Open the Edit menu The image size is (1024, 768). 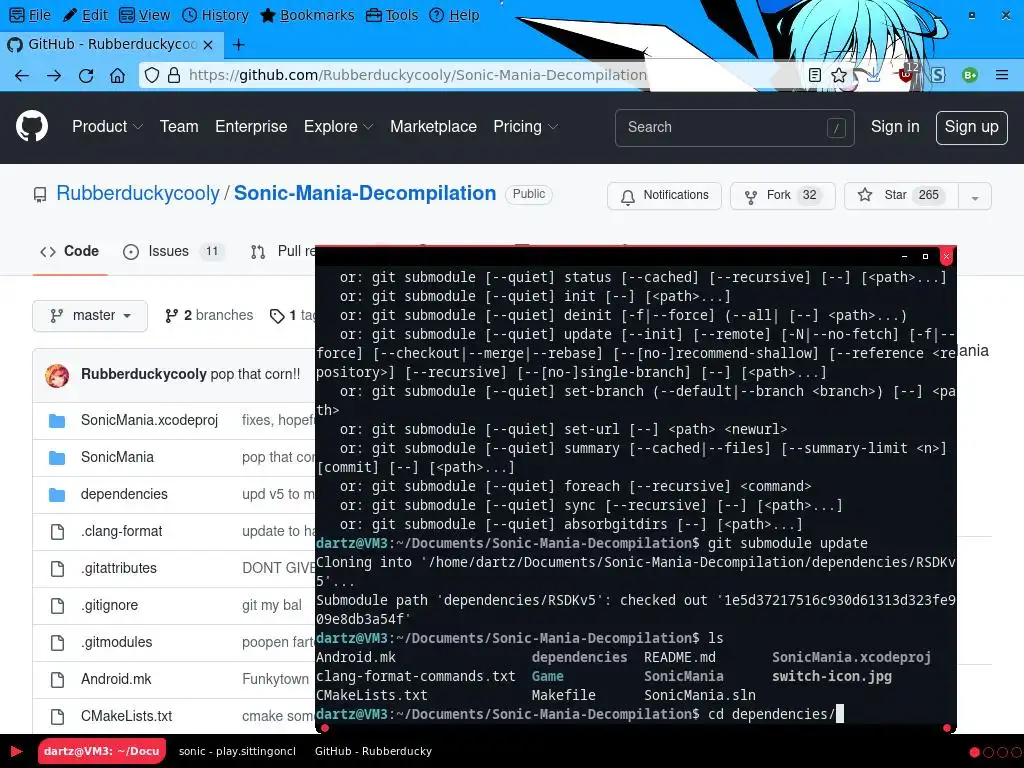(86, 15)
